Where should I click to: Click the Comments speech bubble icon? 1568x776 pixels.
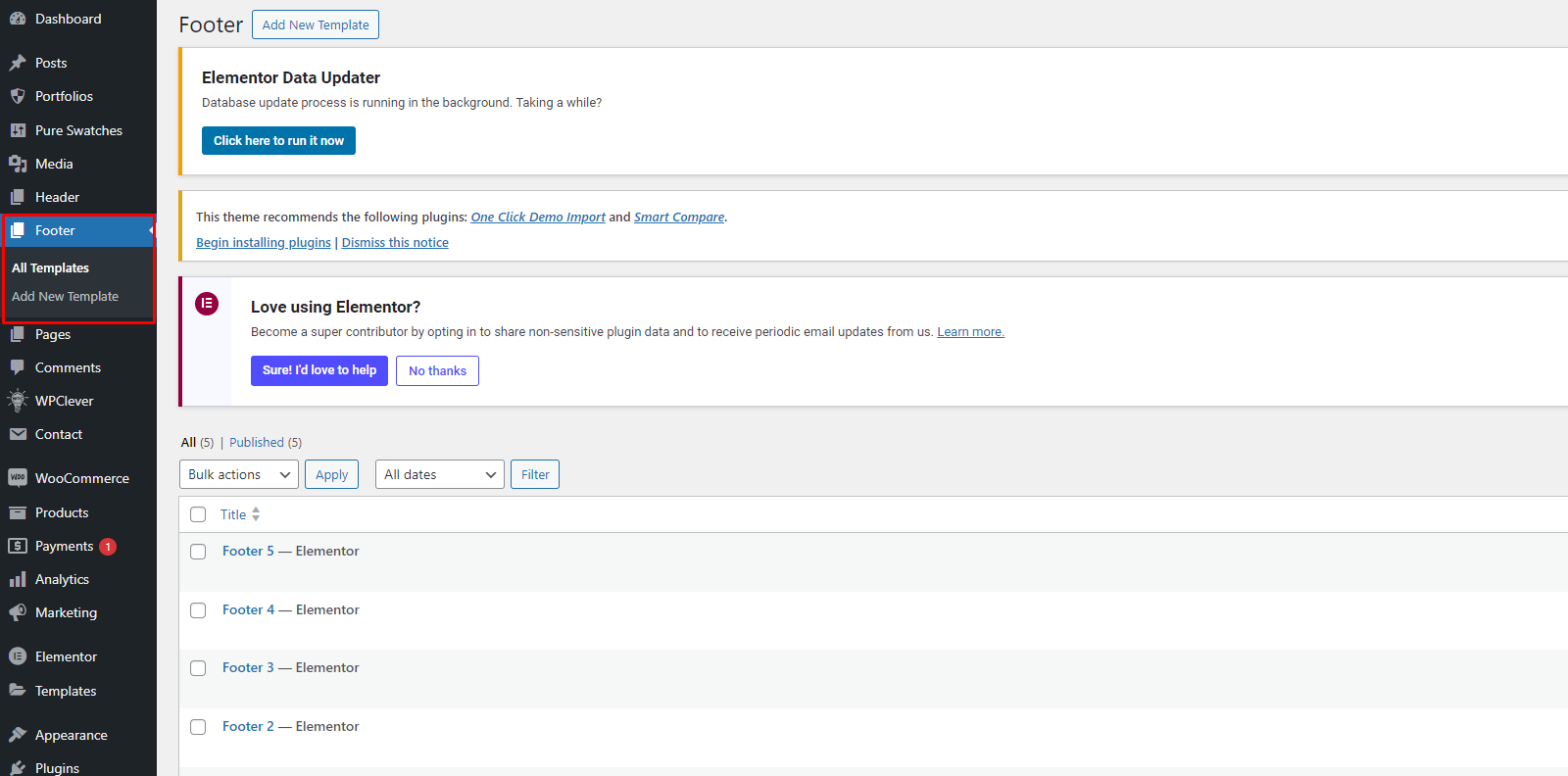(x=18, y=367)
